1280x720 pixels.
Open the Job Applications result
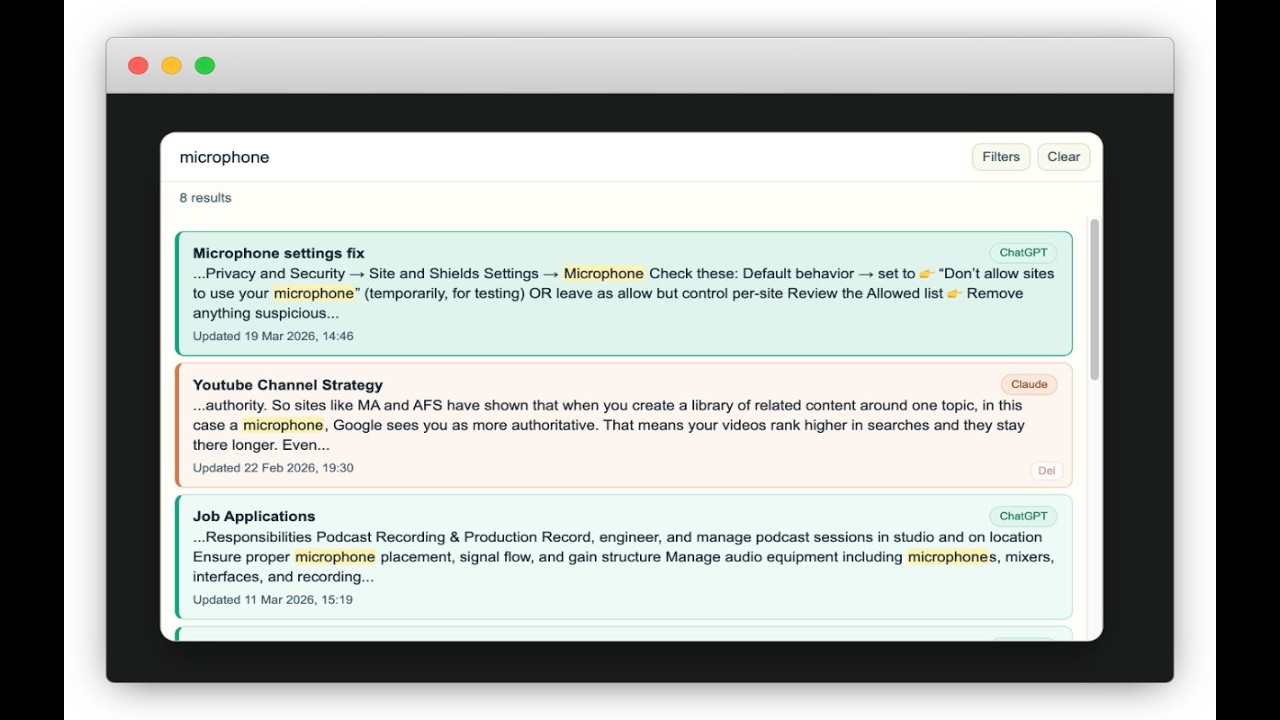[624, 557]
